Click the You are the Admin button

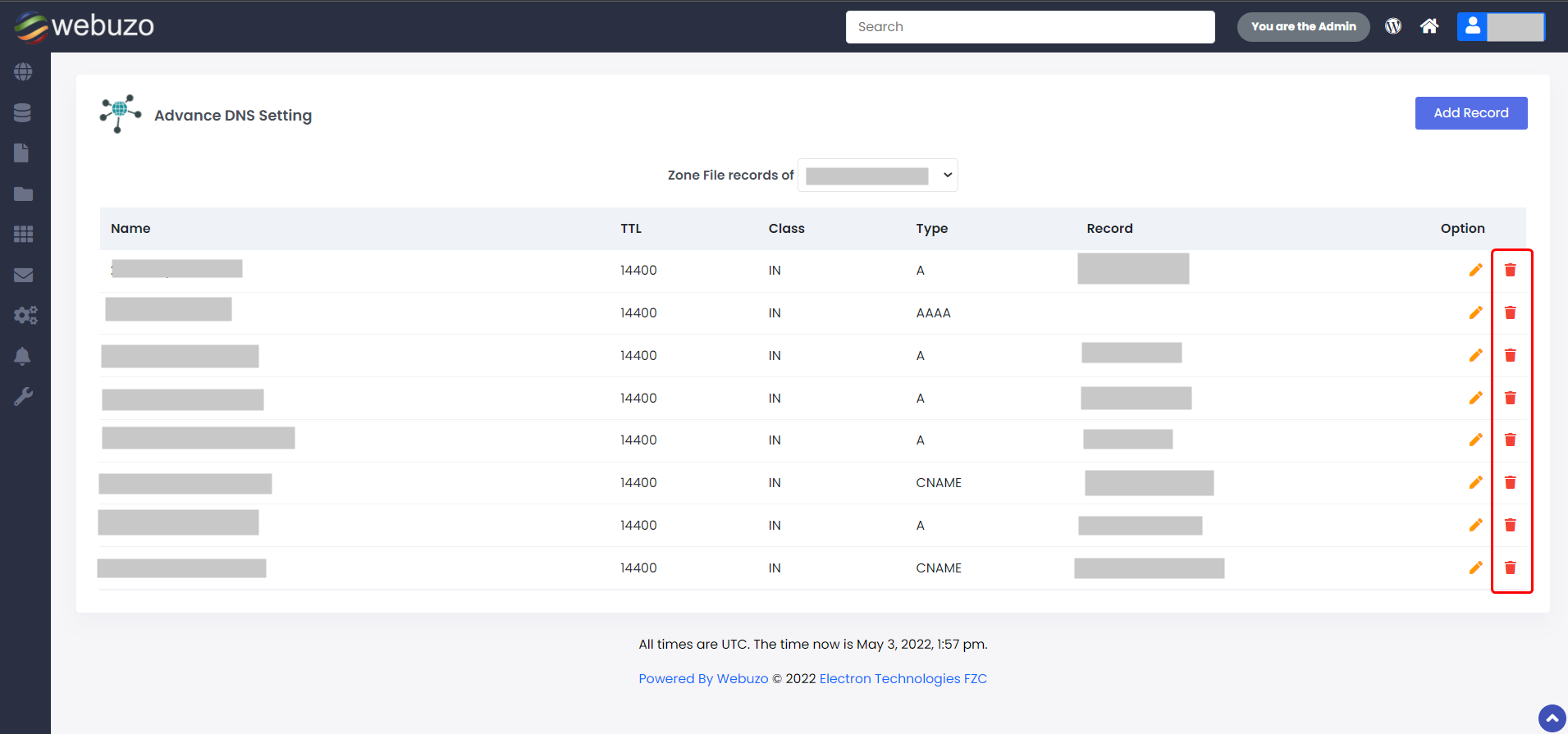point(1303,26)
